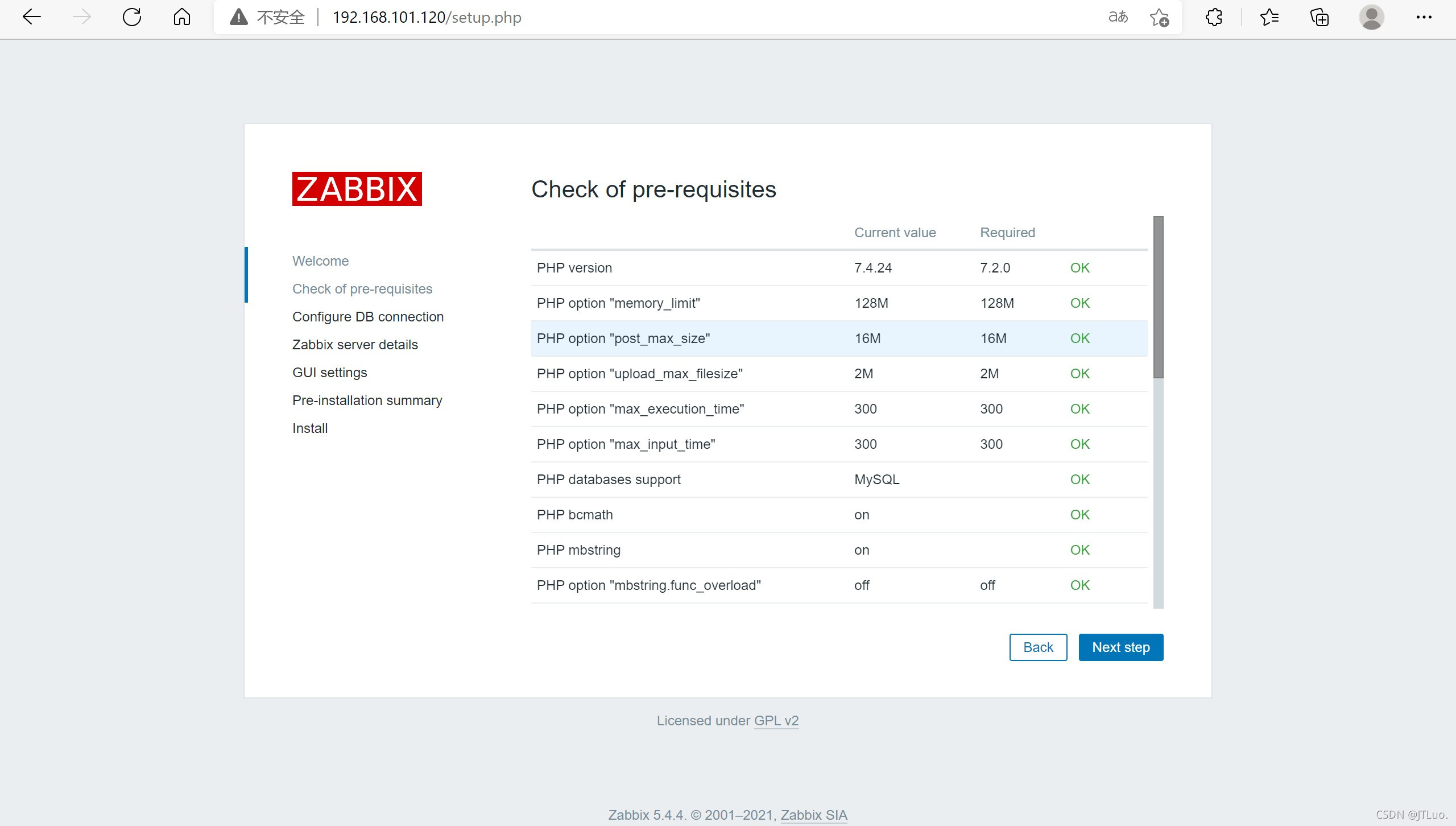The width and height of the screenshot is (1456, 826).
Task: Reload the setup page
Action: click(132, 17)
